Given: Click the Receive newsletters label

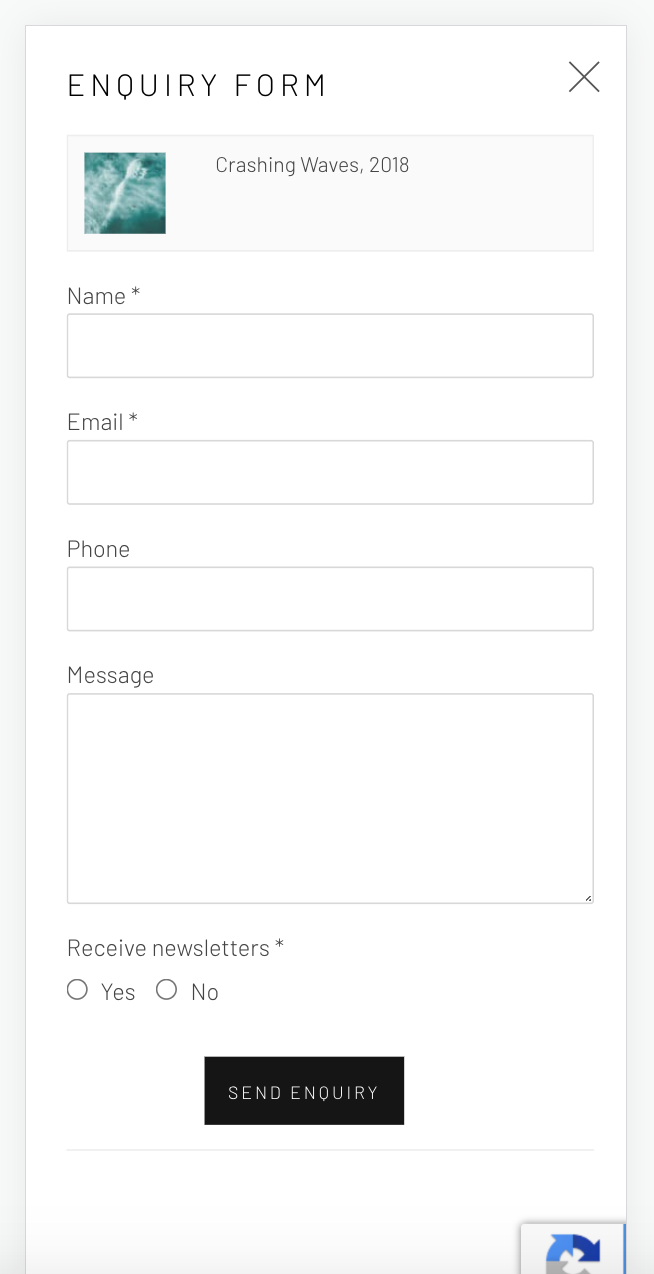Looking at the screenshot, I should (175, 948).
